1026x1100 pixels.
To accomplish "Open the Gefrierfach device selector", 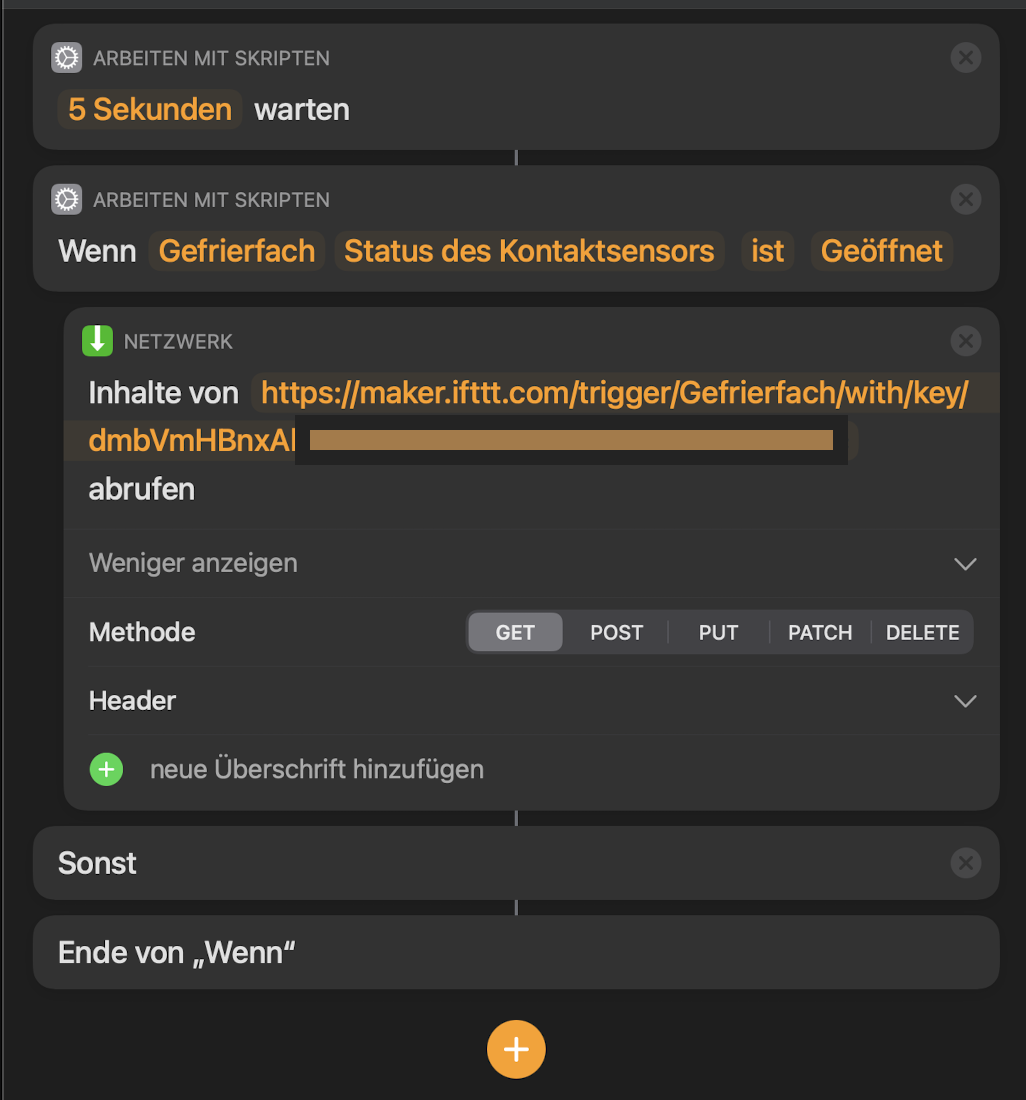I will tap(237, 251).
